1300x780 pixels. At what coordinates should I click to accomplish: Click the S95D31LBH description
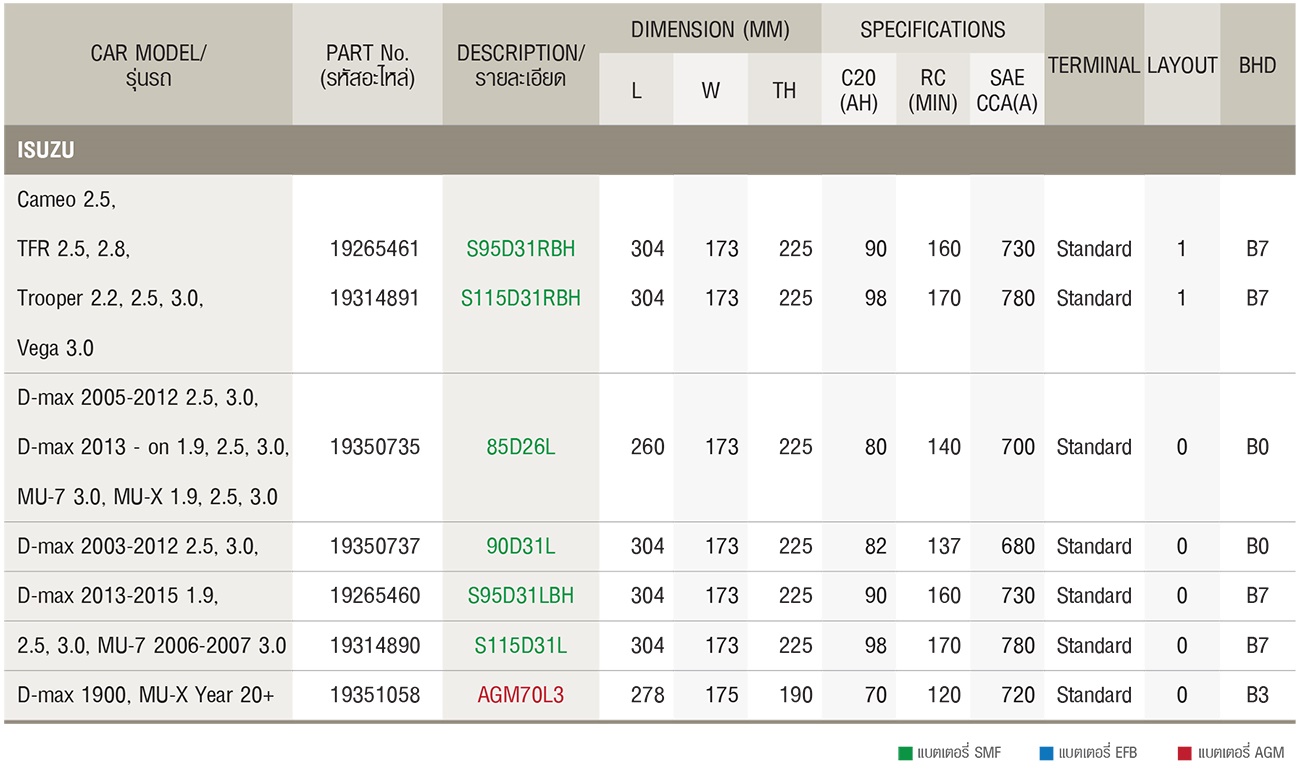521,596
